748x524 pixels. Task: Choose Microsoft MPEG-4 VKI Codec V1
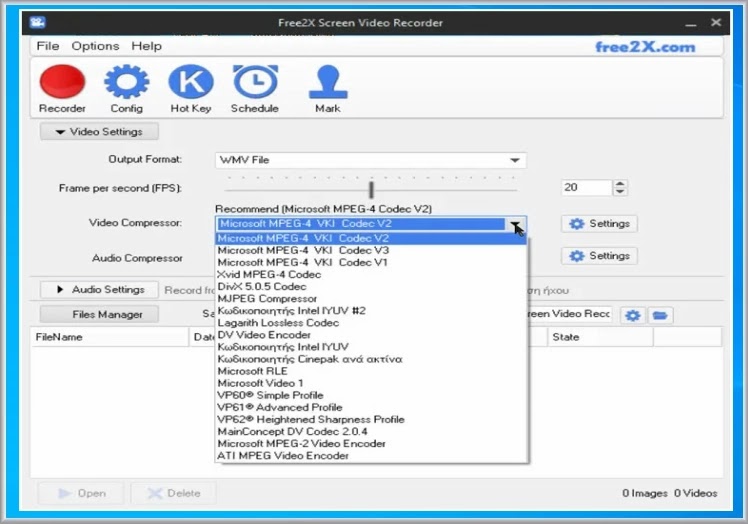tap(371, 262)
